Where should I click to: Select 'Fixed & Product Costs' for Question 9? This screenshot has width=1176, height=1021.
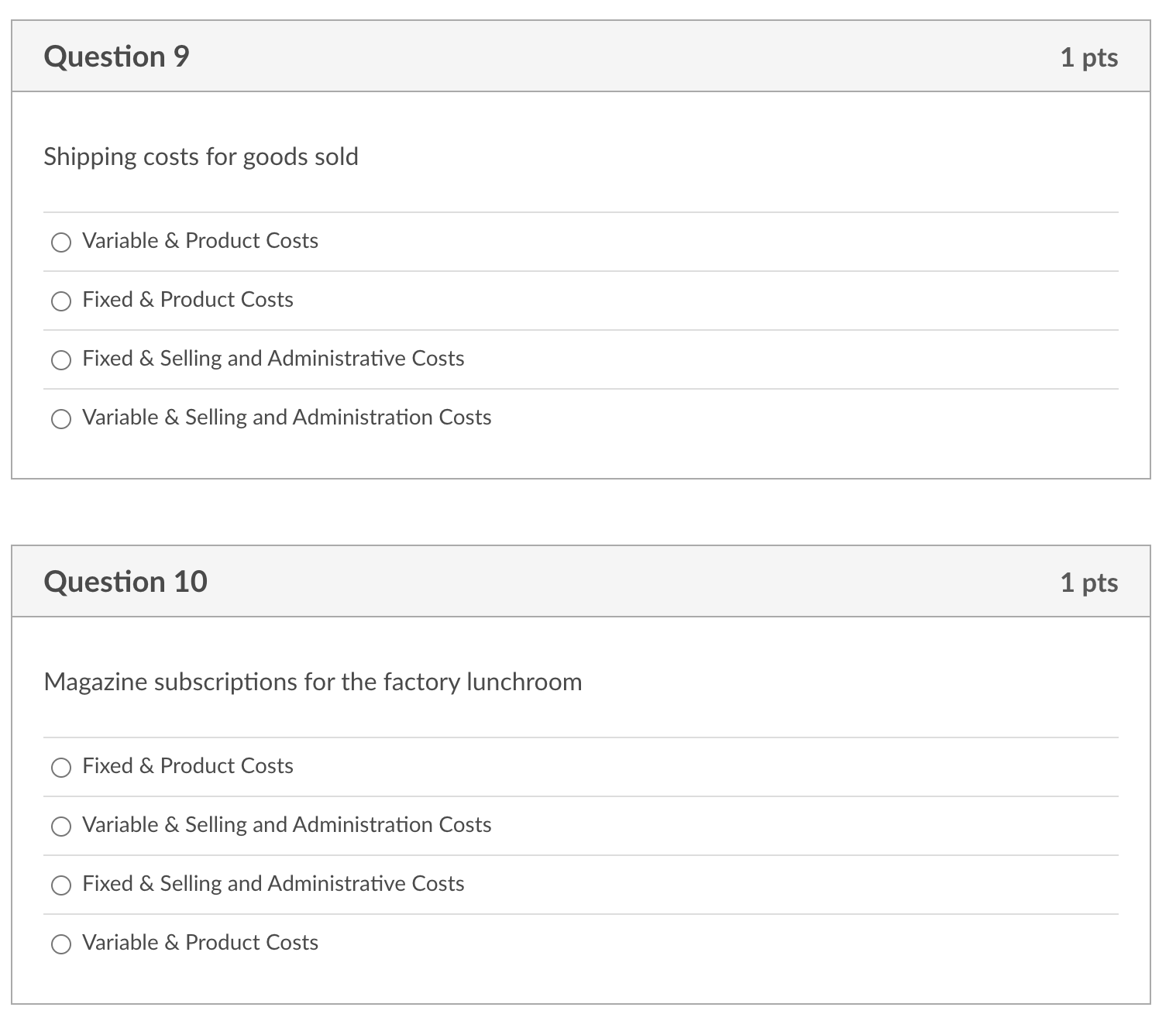click(x=62, y=301)
